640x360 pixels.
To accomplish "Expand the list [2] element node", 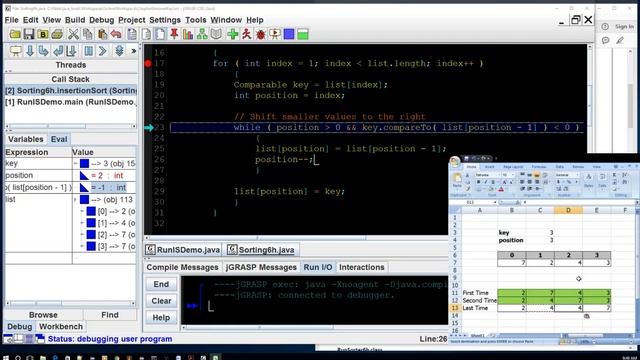I will click(82, 235).
